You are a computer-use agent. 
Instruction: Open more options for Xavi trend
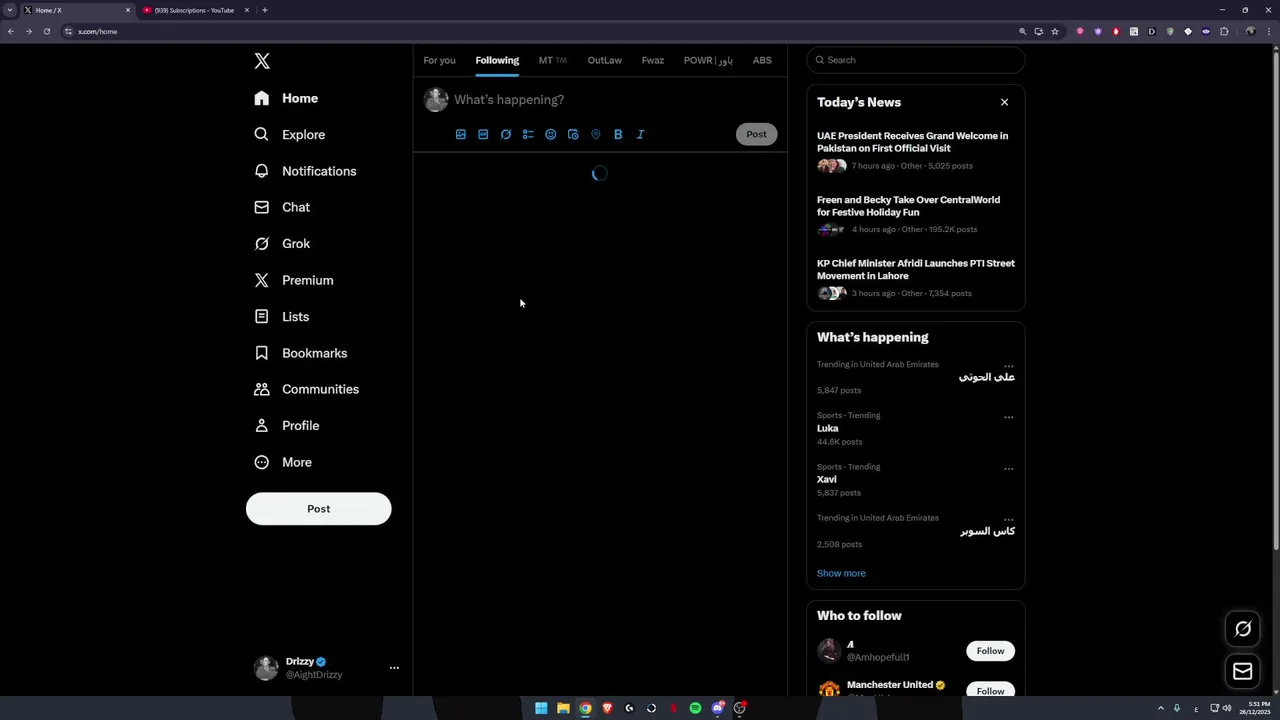click(x=1008, y=468)
